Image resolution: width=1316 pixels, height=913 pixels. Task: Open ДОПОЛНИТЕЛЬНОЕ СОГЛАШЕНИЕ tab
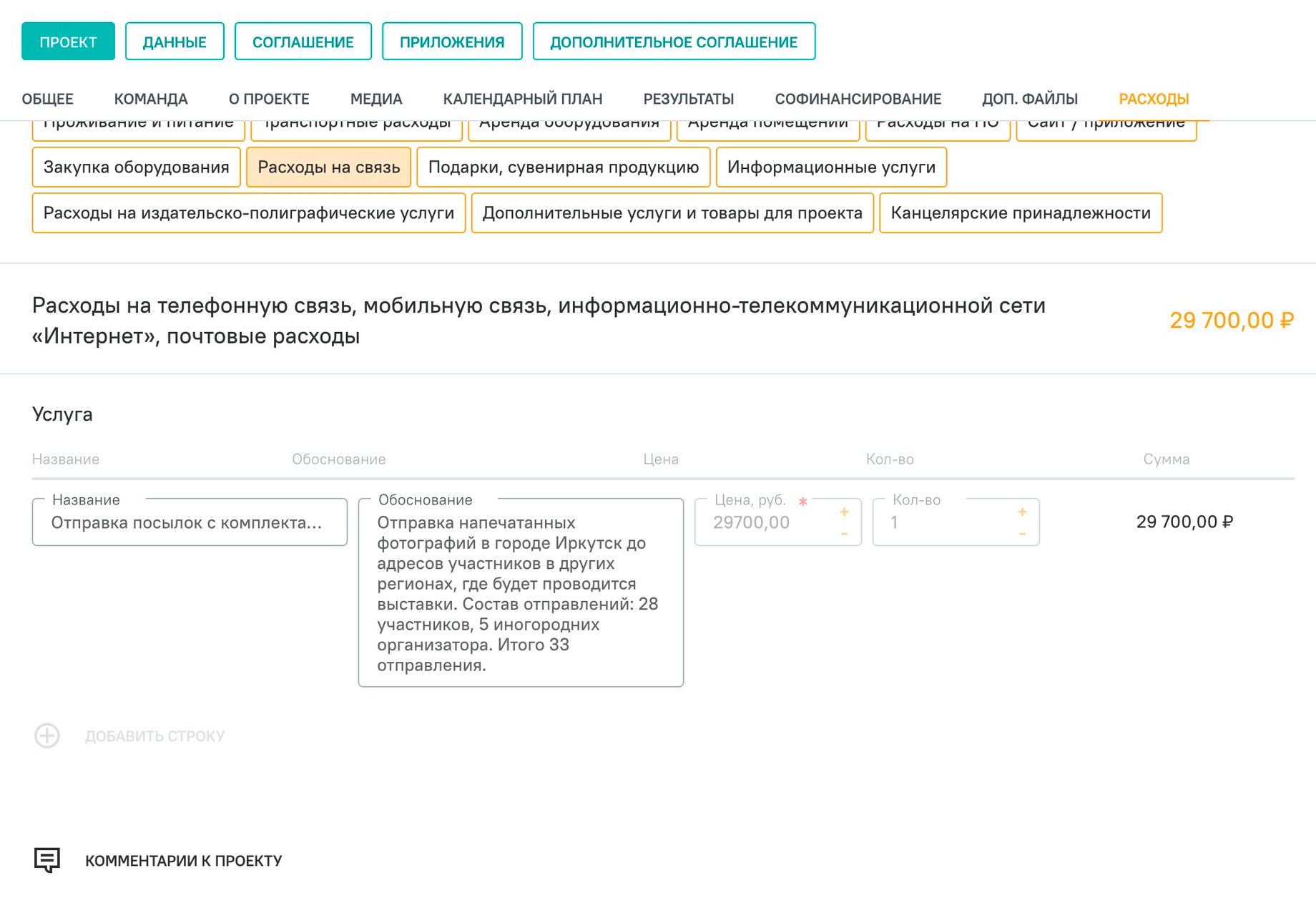coord(674,41)
